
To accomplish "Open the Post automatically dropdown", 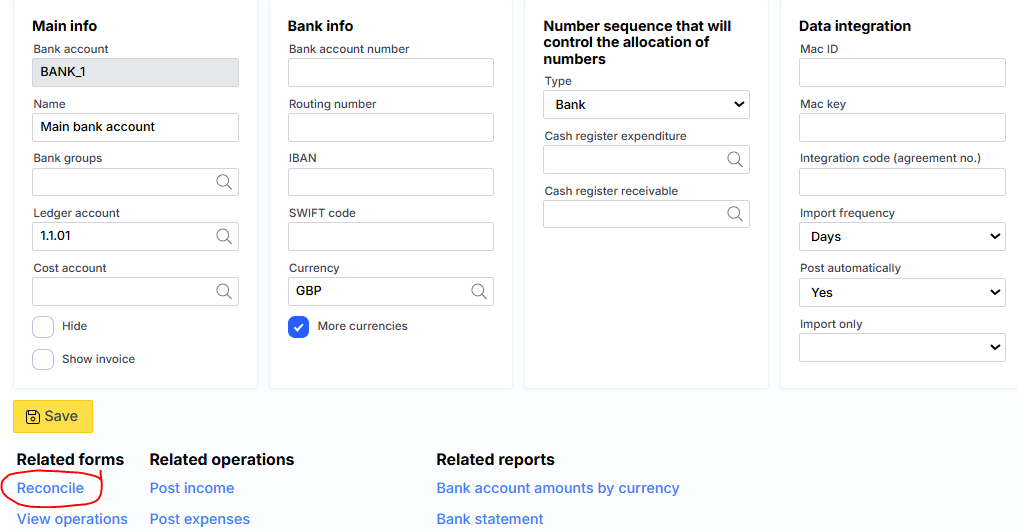I will point(902,293).
